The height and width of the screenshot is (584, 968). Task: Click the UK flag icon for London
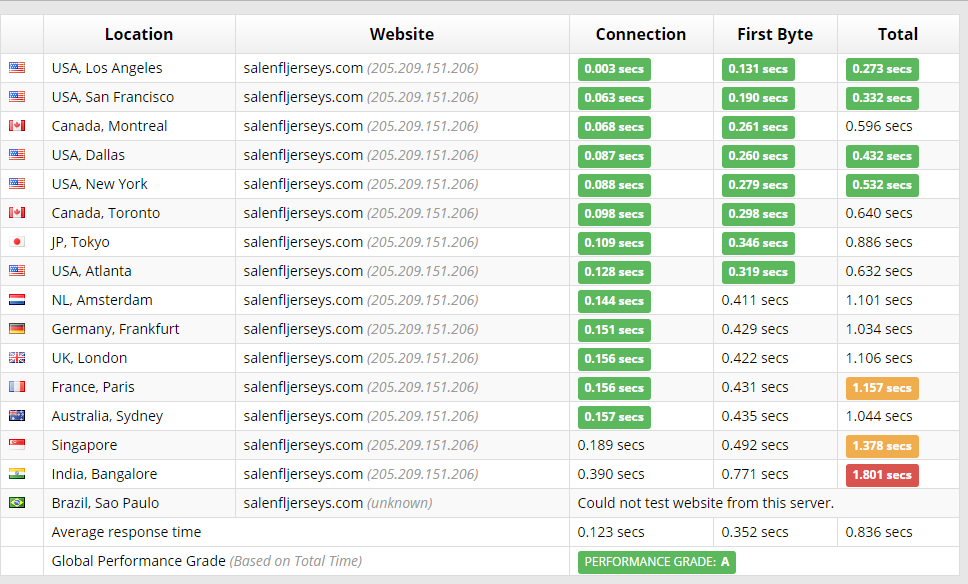coord(17,357)
